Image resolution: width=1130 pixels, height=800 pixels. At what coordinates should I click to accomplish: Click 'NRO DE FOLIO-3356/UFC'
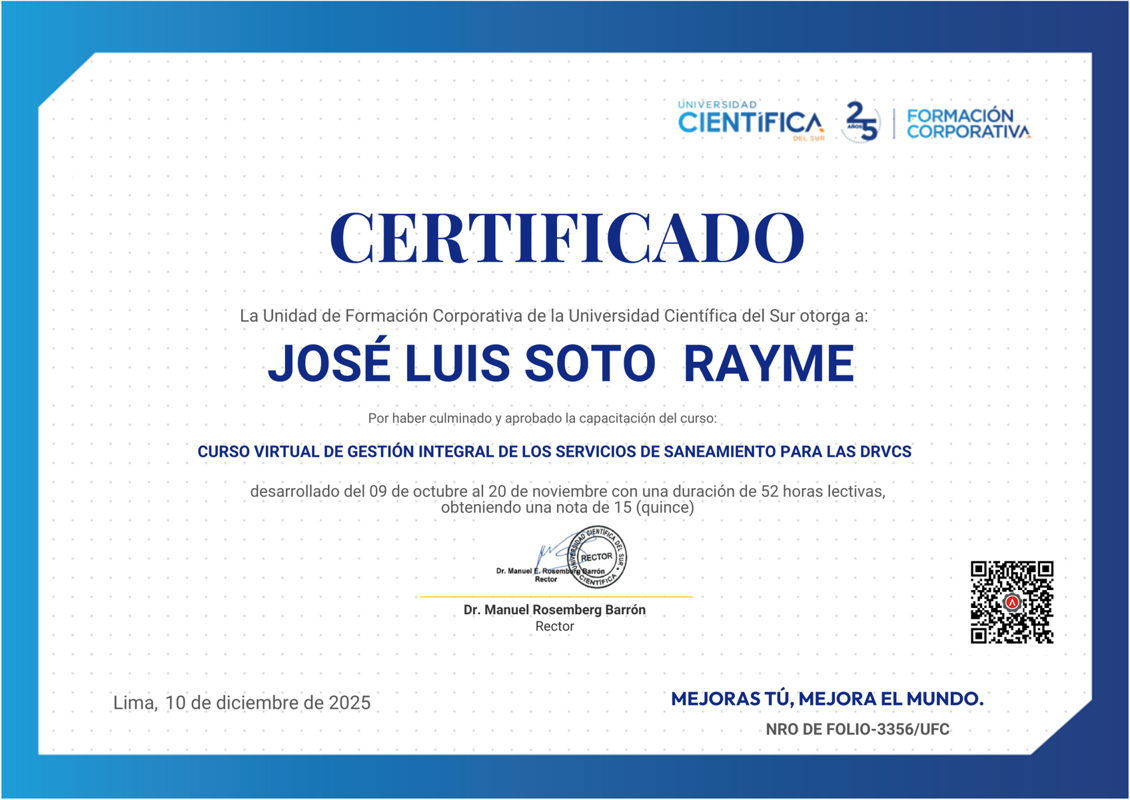point(858,729)
